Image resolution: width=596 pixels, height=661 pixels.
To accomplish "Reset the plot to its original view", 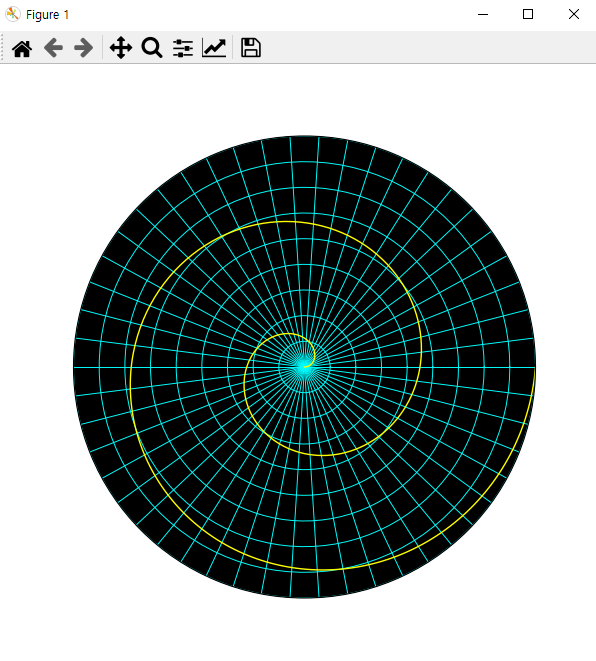I will (22, 48).
